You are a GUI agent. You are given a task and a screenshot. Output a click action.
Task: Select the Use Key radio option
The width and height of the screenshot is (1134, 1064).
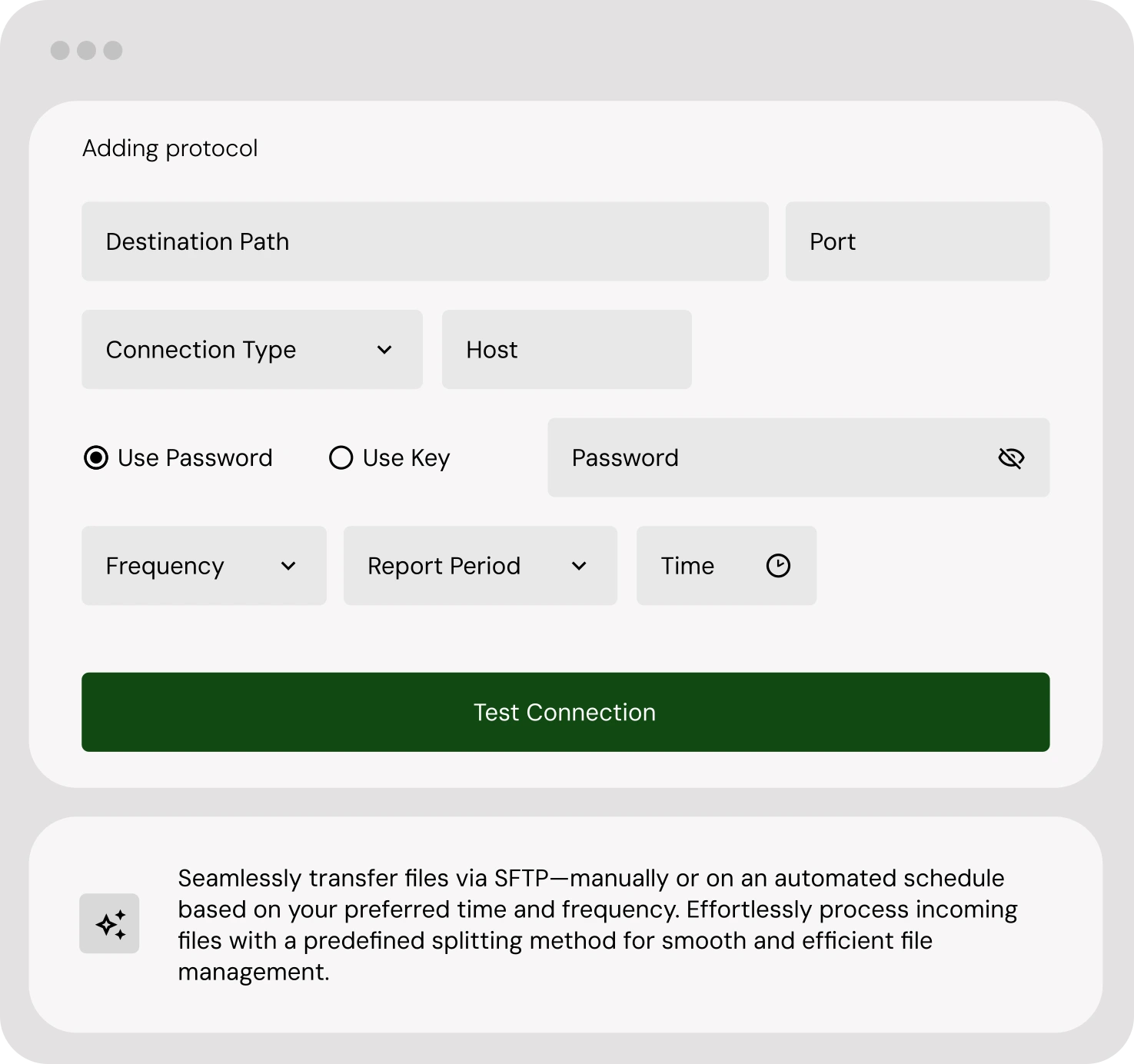341,458
